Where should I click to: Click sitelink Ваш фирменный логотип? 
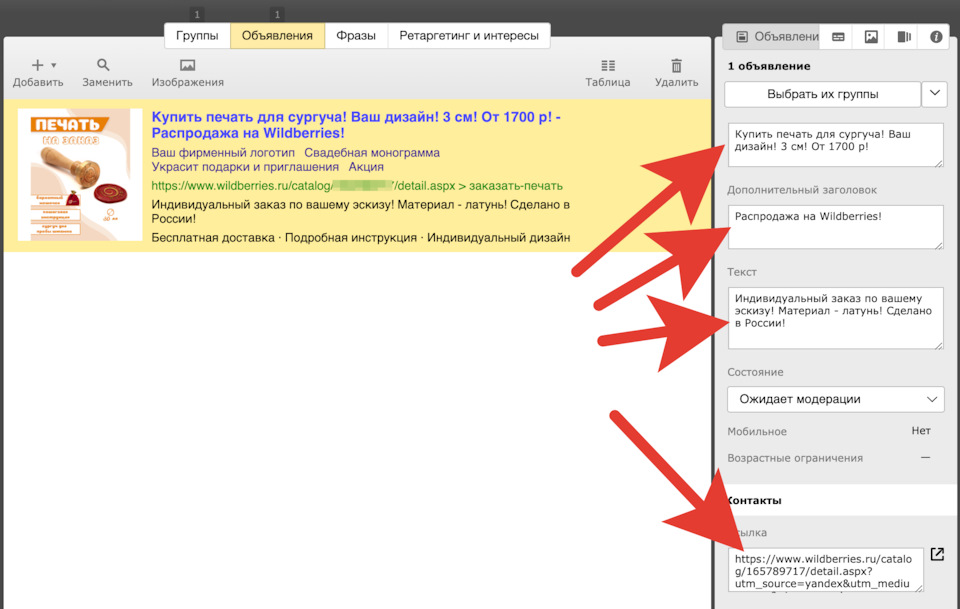(223, 152)
